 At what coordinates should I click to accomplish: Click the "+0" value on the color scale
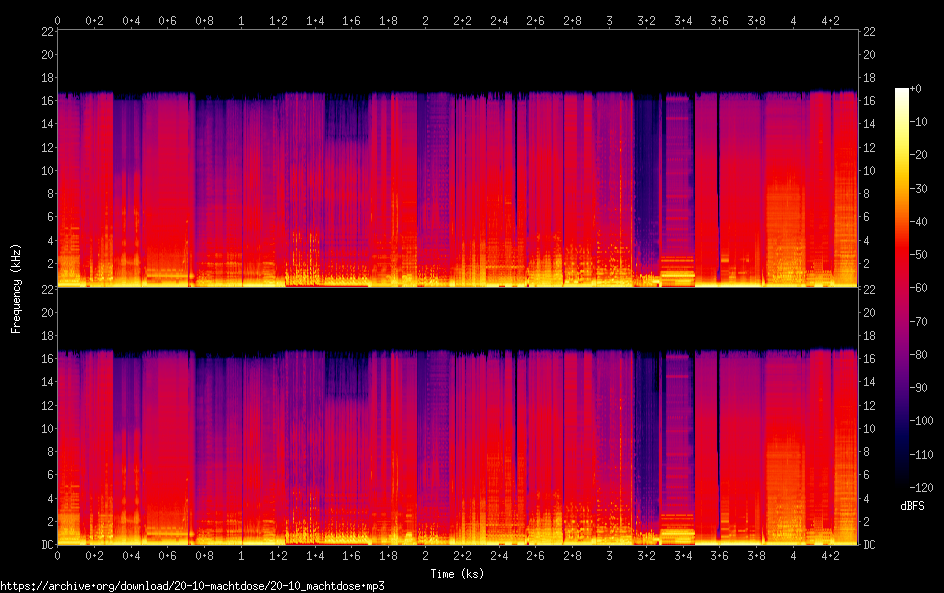(x=916, y=88)
